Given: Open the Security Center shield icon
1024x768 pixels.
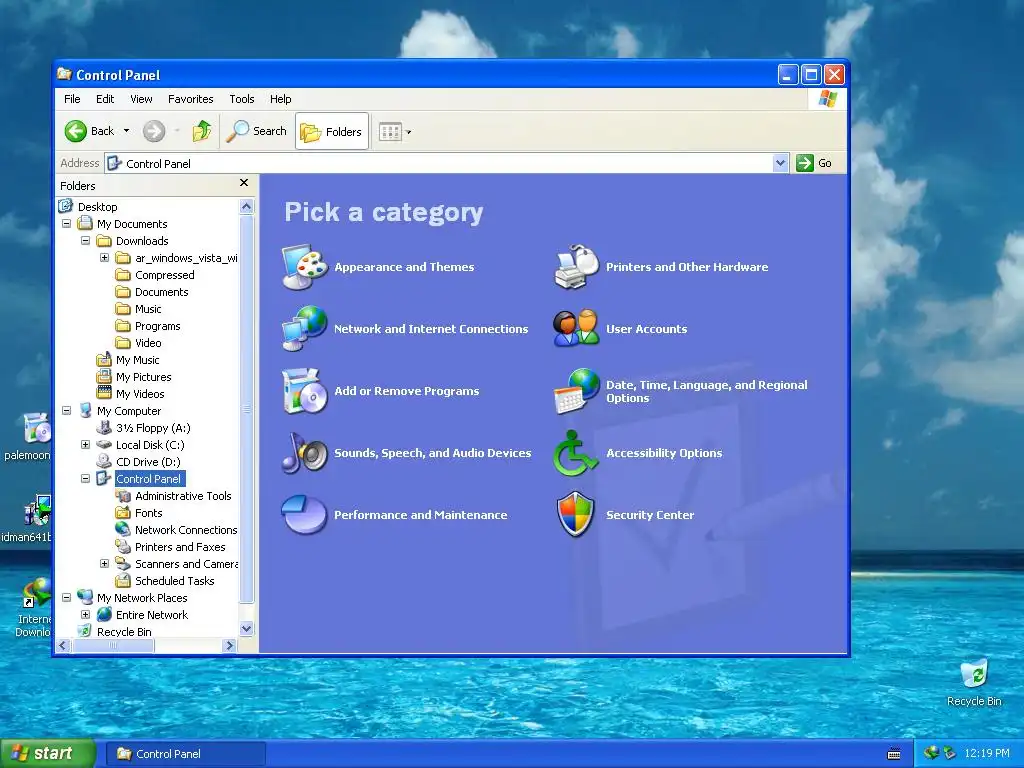Looking at the screenshot, I should 576,515.
